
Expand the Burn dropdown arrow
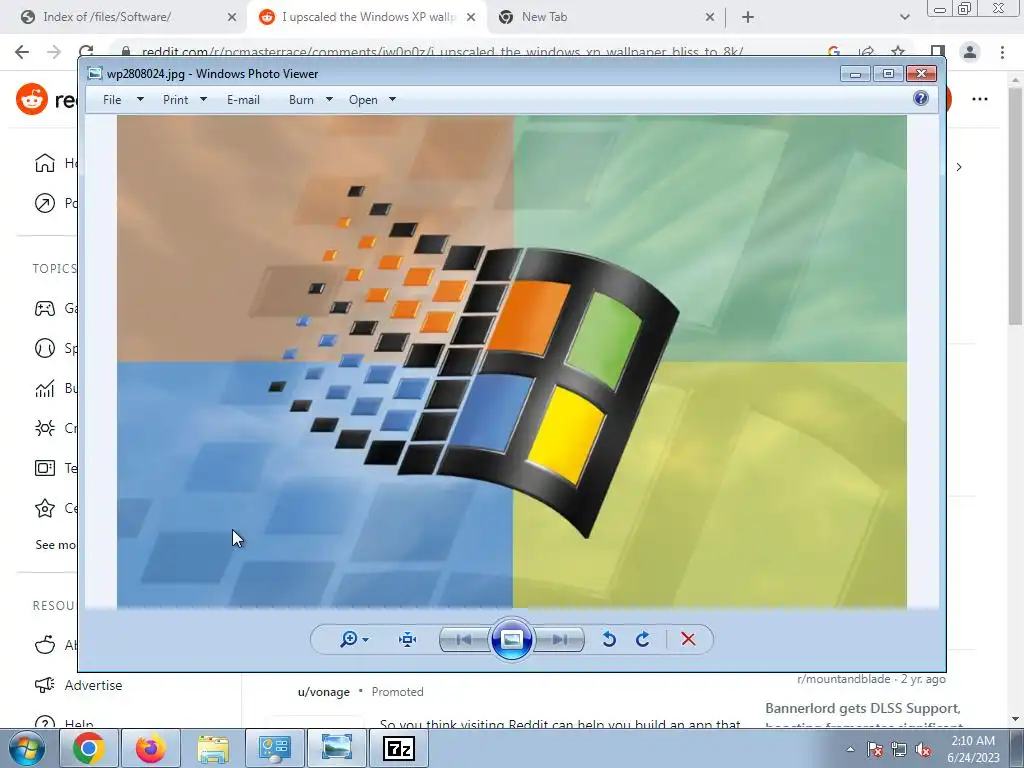[329, 99]
